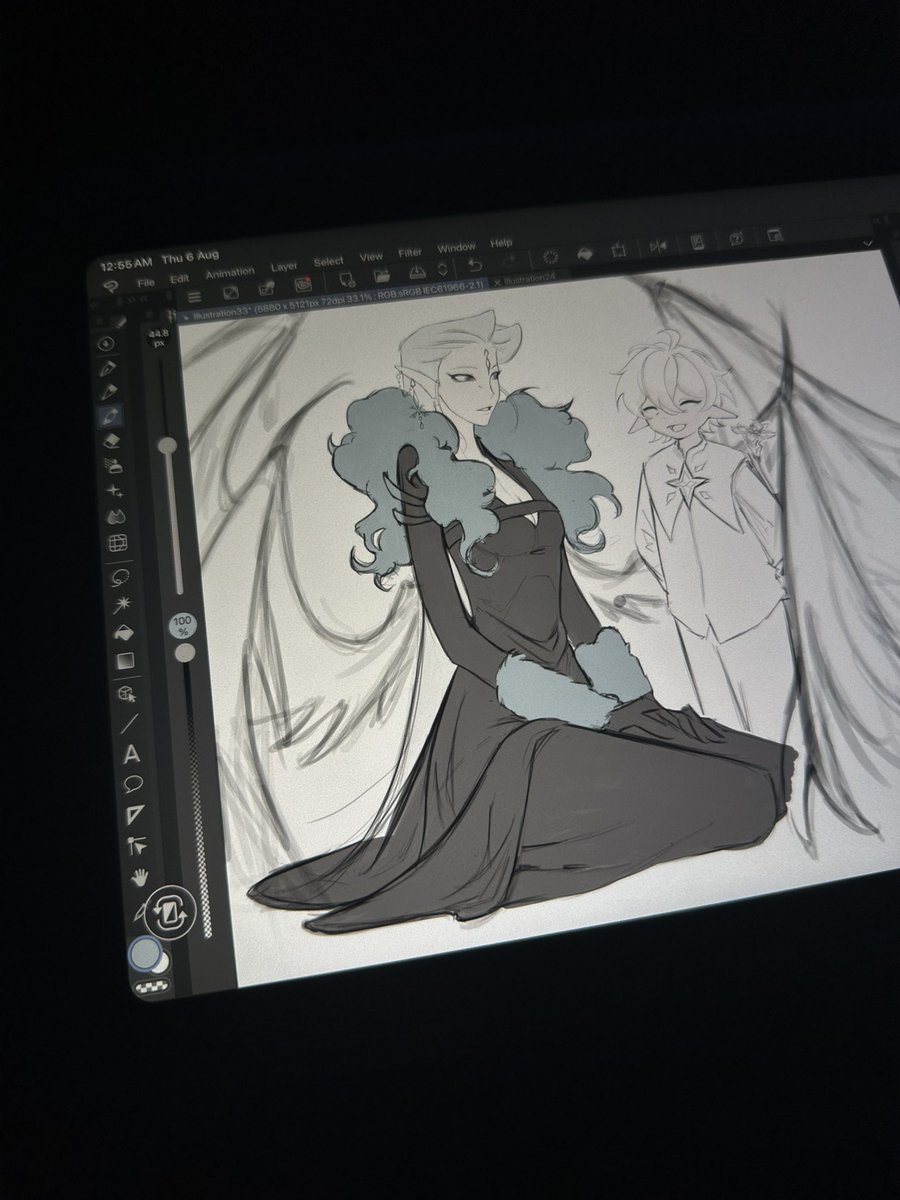Image resolution: width=900 pixels, height=1200 pixels.
Task: Select the Auto select magic wand
Action: point(122,605)
